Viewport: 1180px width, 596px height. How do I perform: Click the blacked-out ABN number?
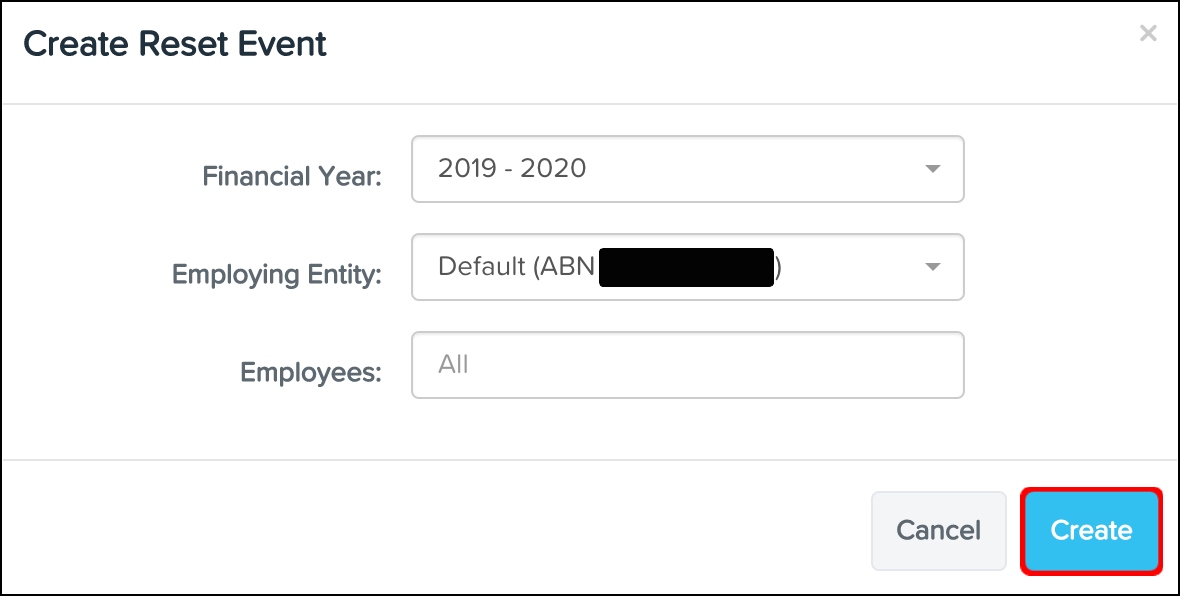[686, 267]
